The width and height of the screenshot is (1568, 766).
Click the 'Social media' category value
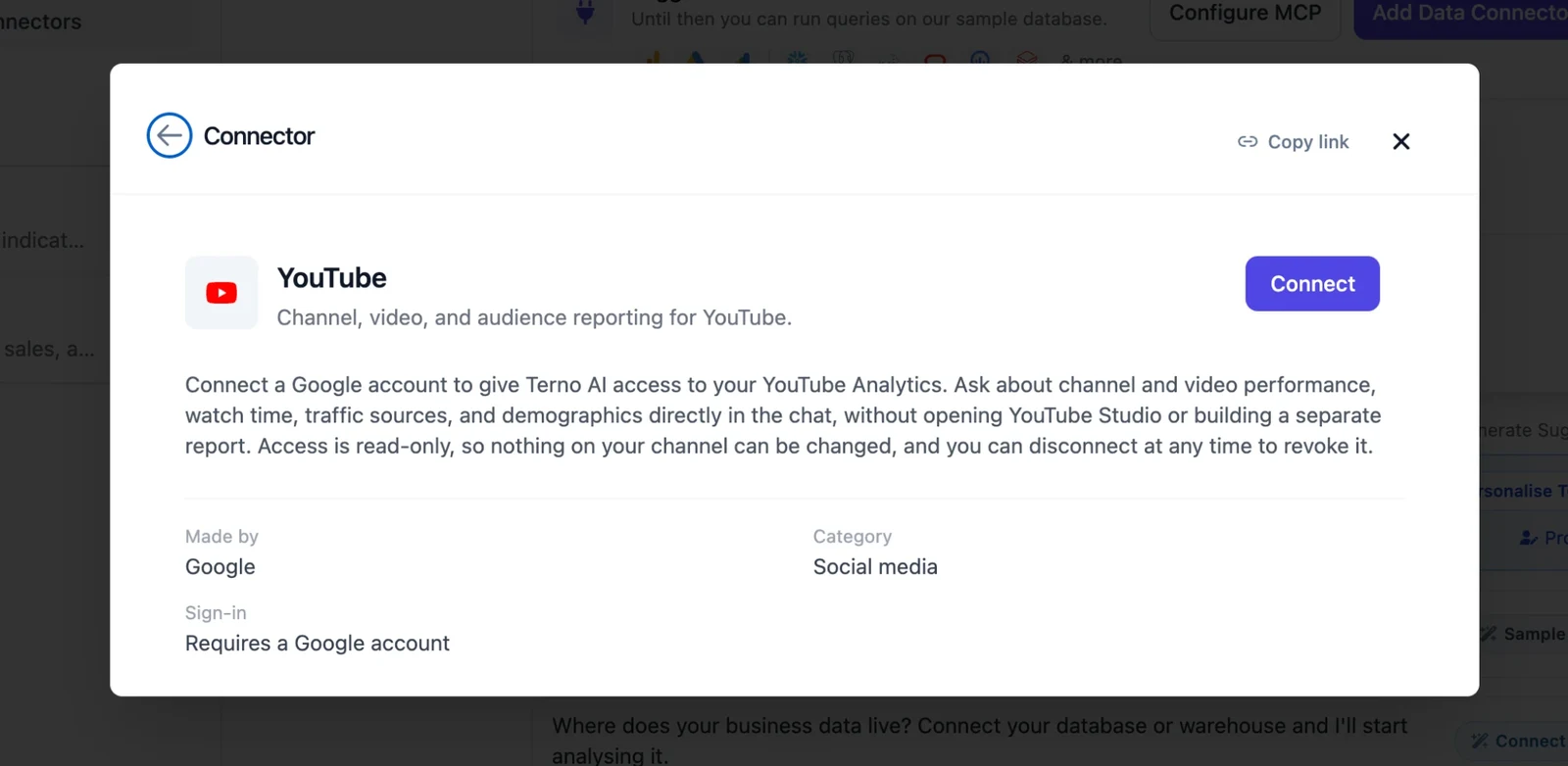(875, 567)
